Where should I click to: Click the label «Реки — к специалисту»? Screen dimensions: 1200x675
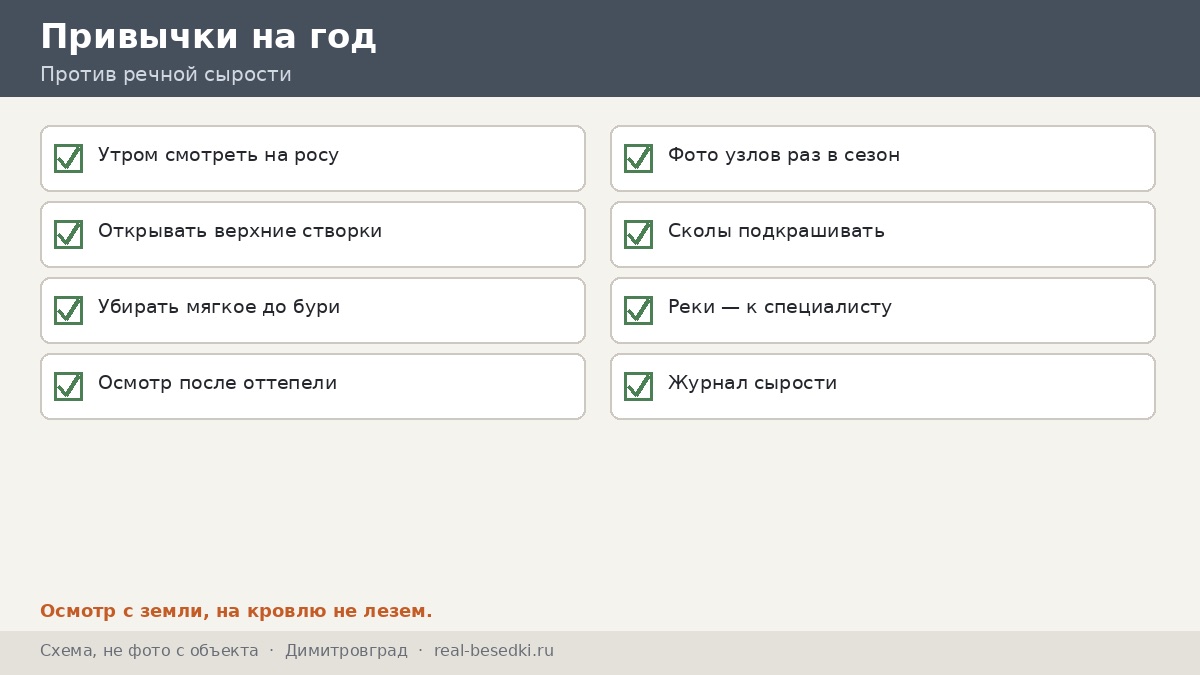780,308
